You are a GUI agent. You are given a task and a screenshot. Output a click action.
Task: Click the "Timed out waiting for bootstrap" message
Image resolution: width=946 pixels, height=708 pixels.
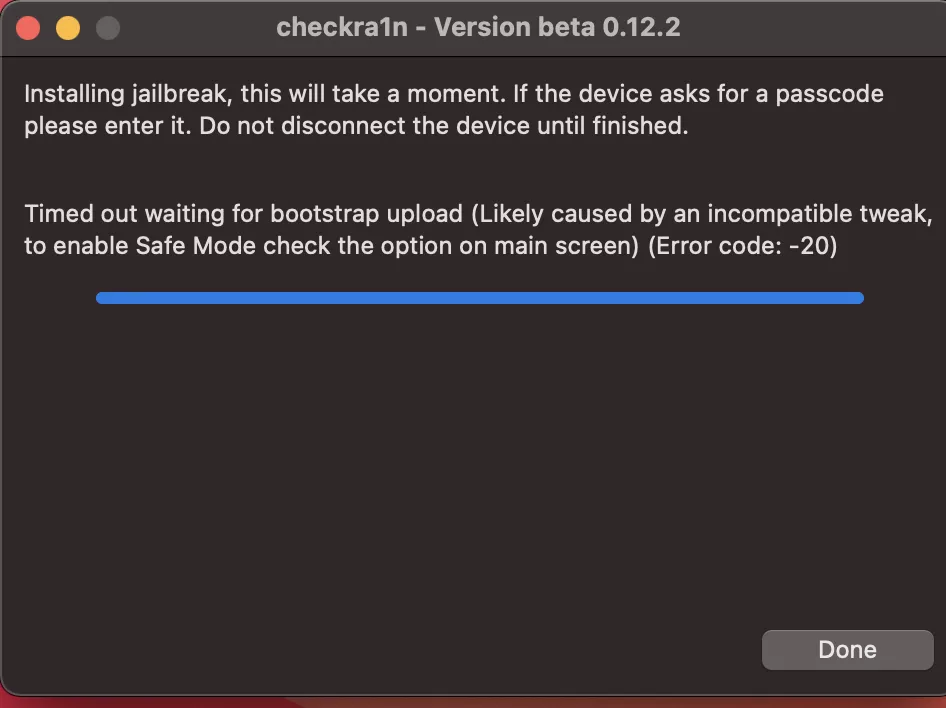point(243,214)
